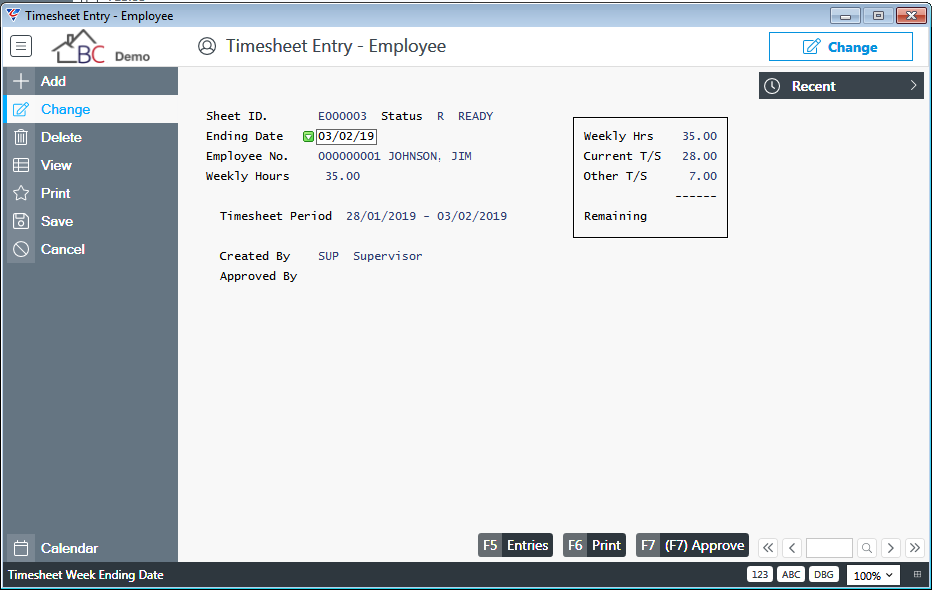Expand the Recent panel chevron
Image resolution: width=935 pixels, height=590 pixels.
click(913, 86)
